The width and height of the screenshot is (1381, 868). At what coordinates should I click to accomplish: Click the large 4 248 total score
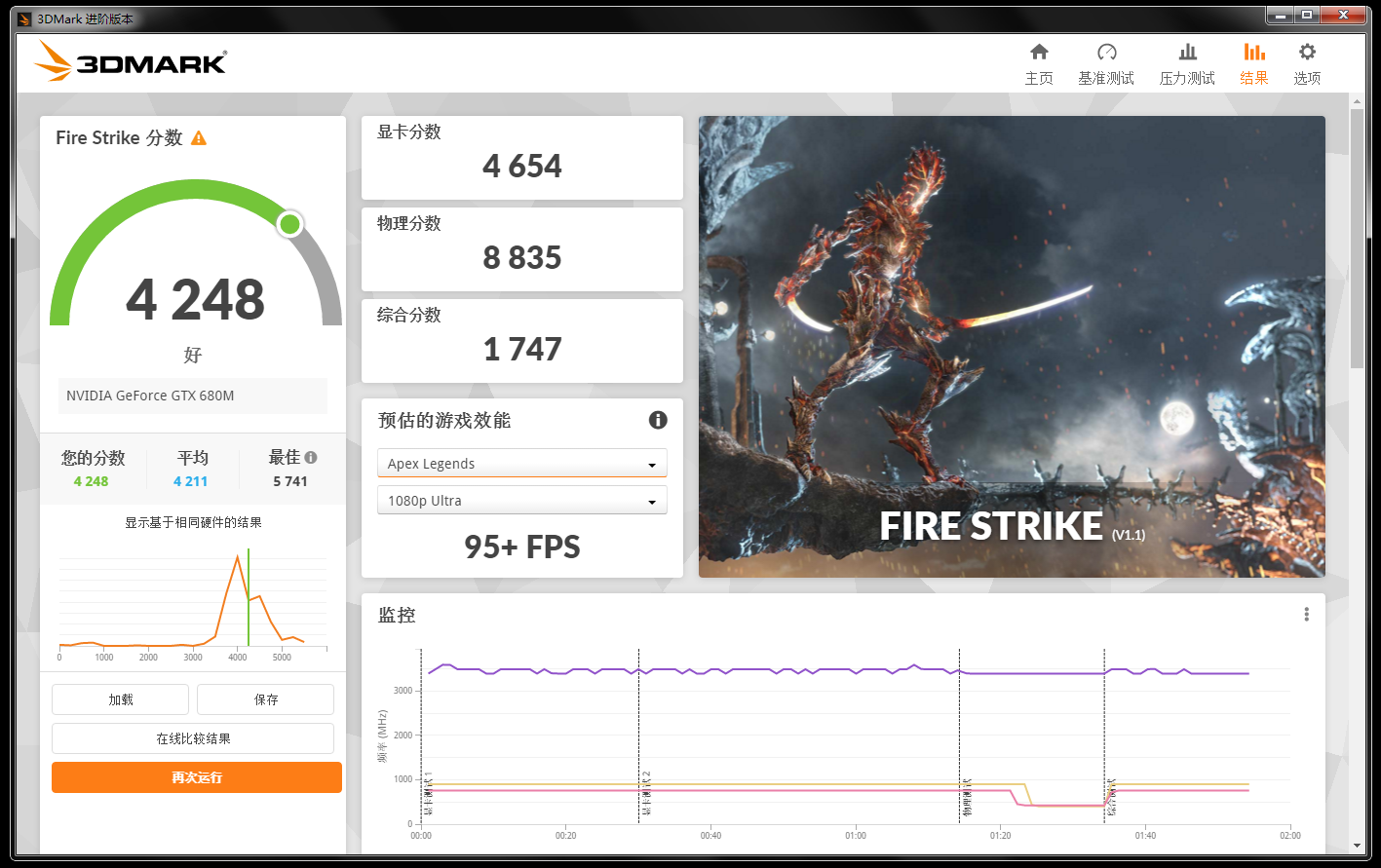[x=195, y=299]
